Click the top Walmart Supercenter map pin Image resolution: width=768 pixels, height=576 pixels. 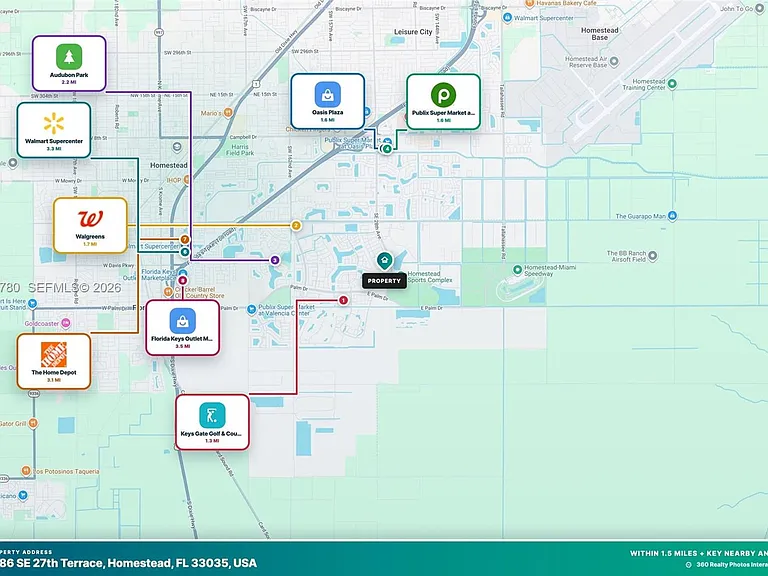(x=508, y=18)
